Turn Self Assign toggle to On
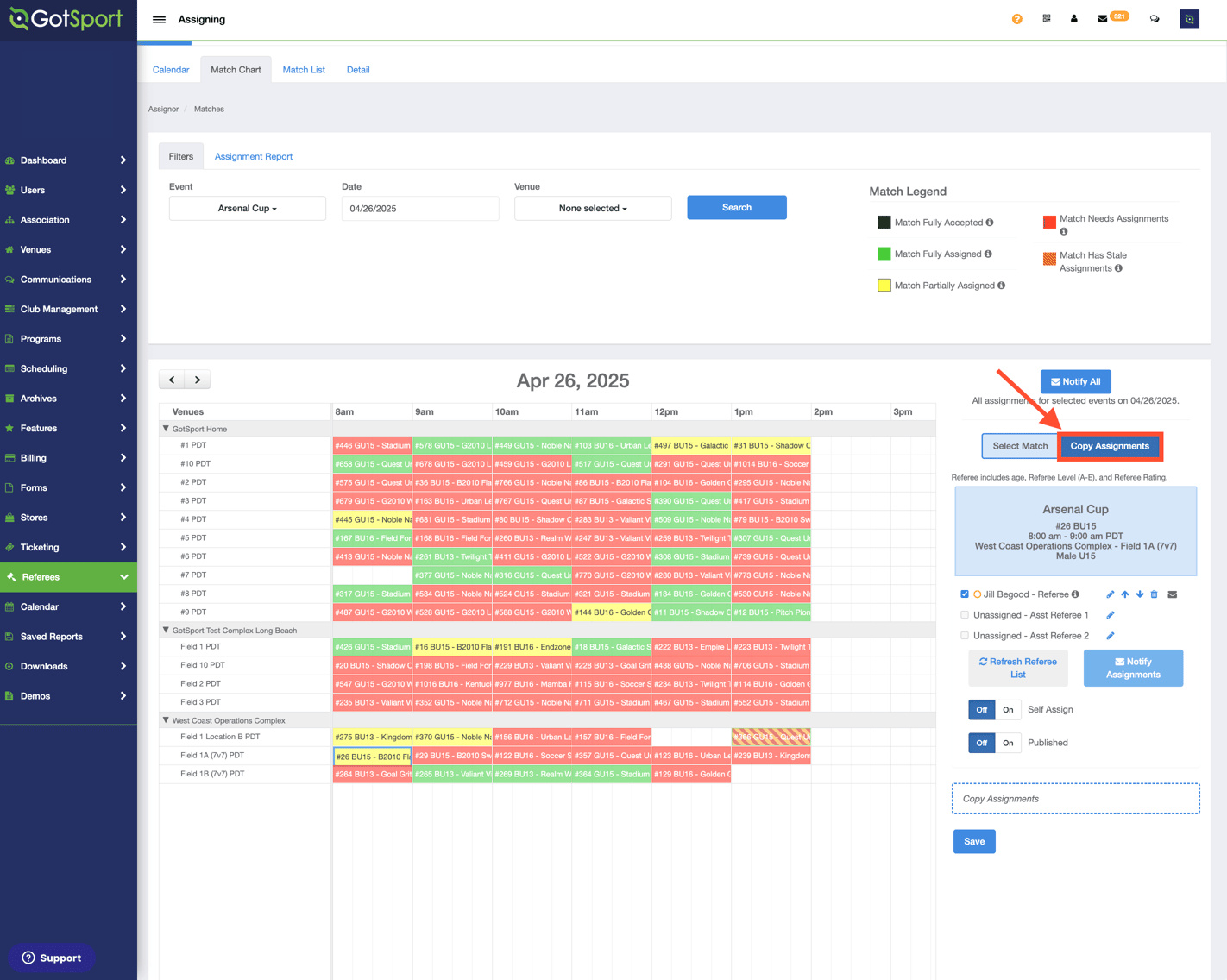The width and height of the screenshot is (1227, 980). 1008,710
